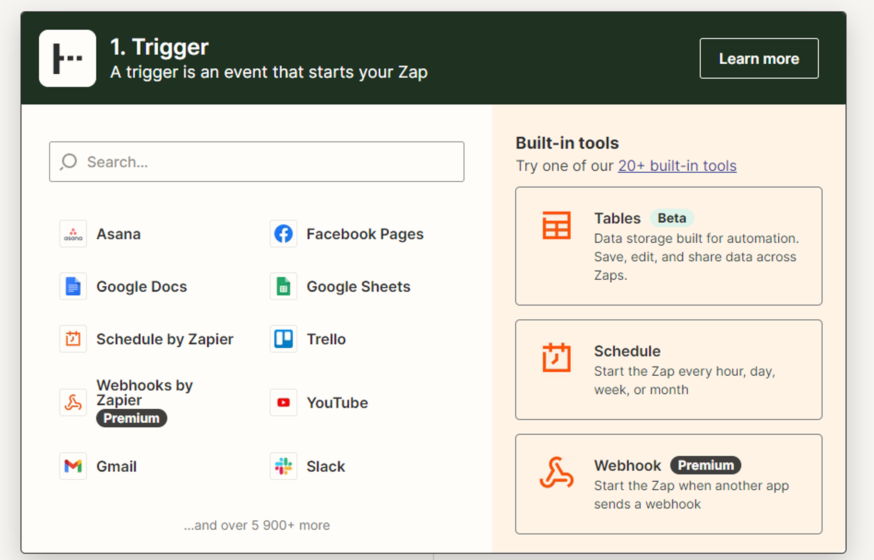Pick the Google Sheets label
The height and width of the screenshot is (560, 874).
coord(358,286)
